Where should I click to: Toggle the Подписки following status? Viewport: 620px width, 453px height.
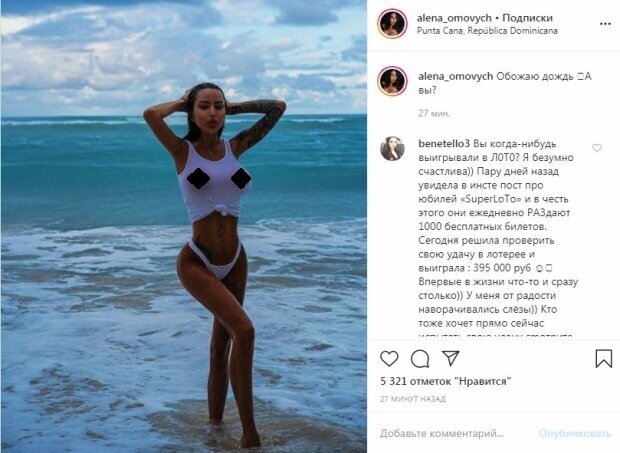point(527,18)
